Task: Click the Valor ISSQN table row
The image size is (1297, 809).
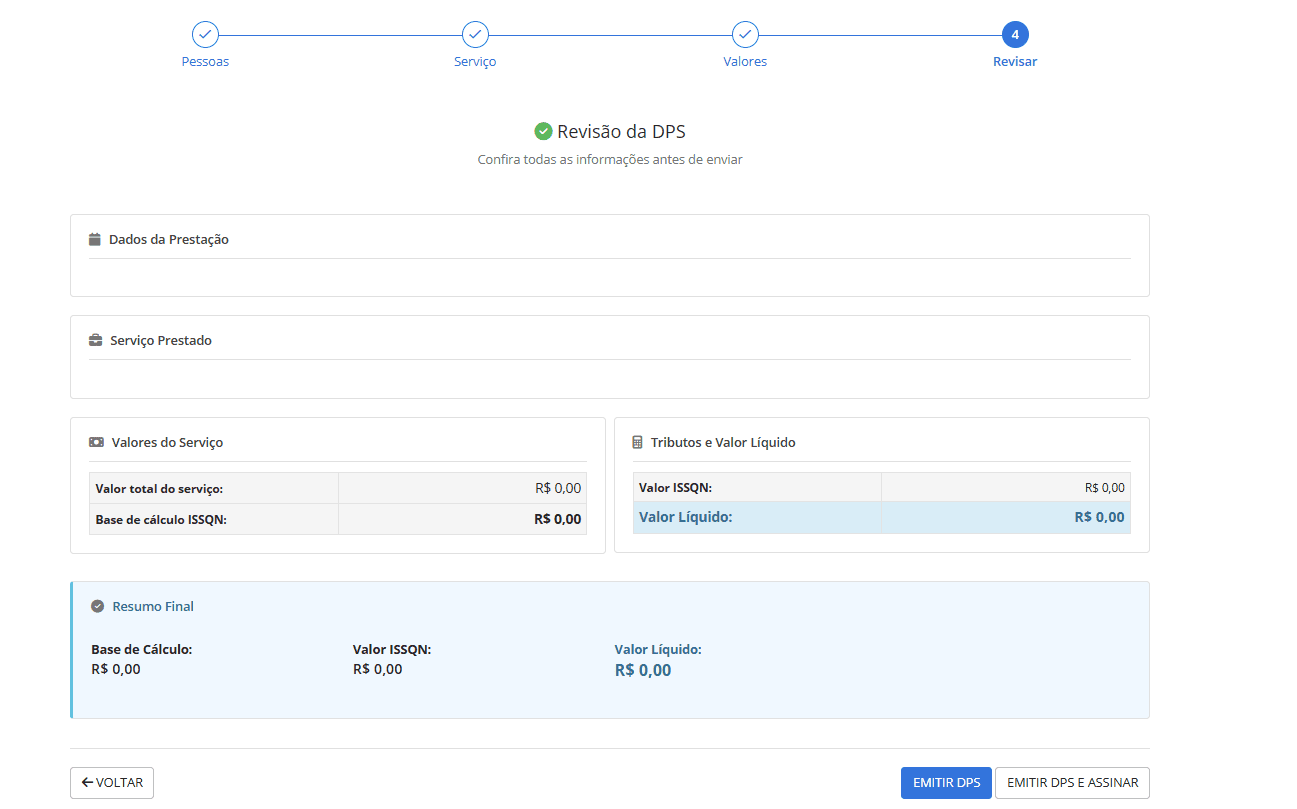Action: [881, 487]
